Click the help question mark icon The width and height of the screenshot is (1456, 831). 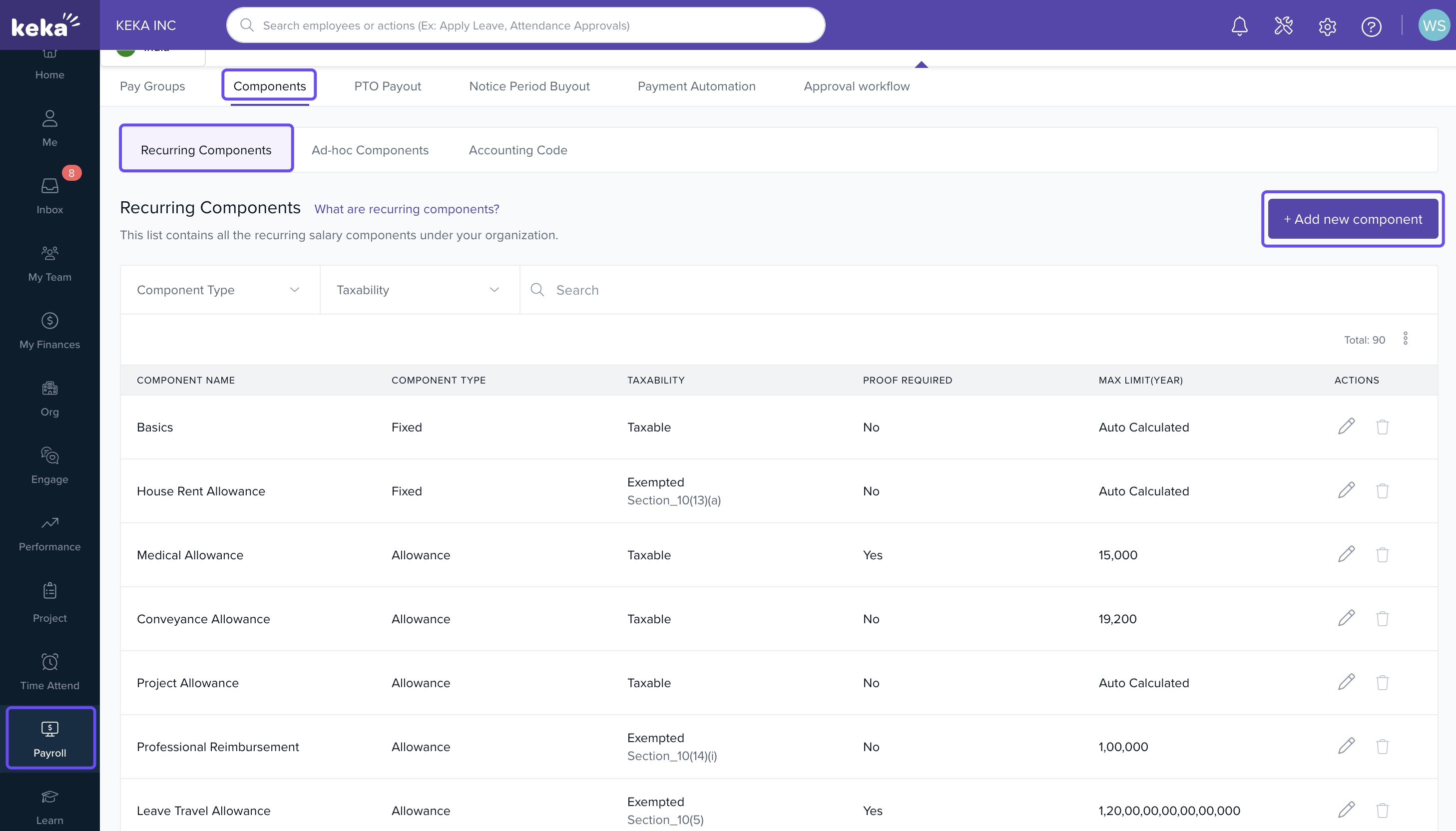1371,26
